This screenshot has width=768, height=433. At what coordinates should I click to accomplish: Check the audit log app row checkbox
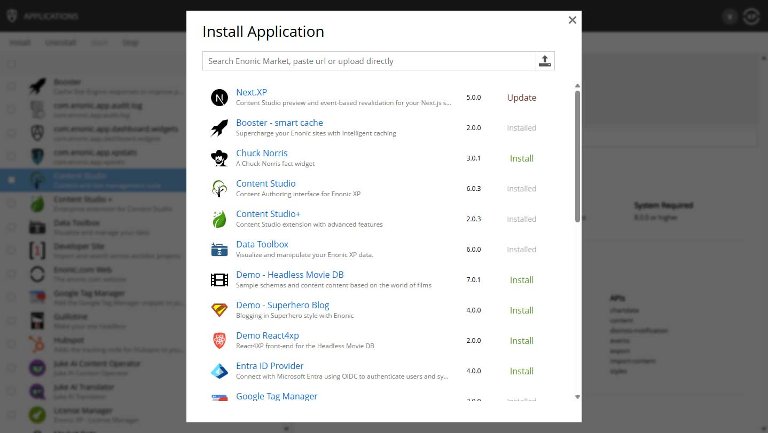click(12, 110)
